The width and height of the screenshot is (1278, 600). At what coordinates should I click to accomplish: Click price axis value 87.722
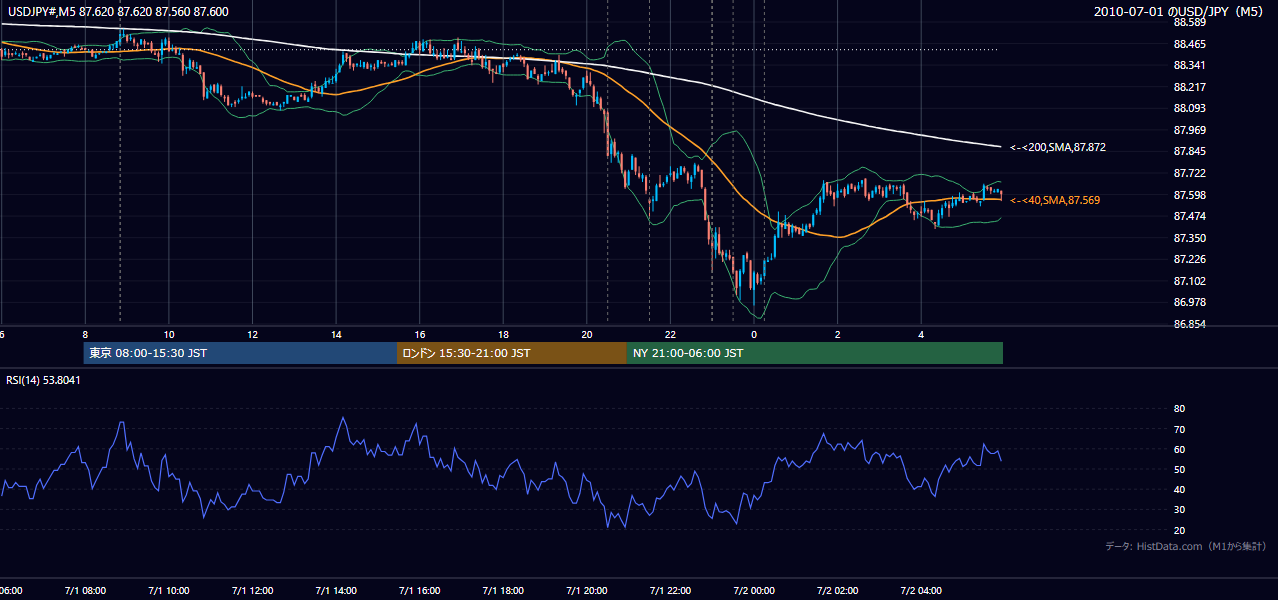1188,173
